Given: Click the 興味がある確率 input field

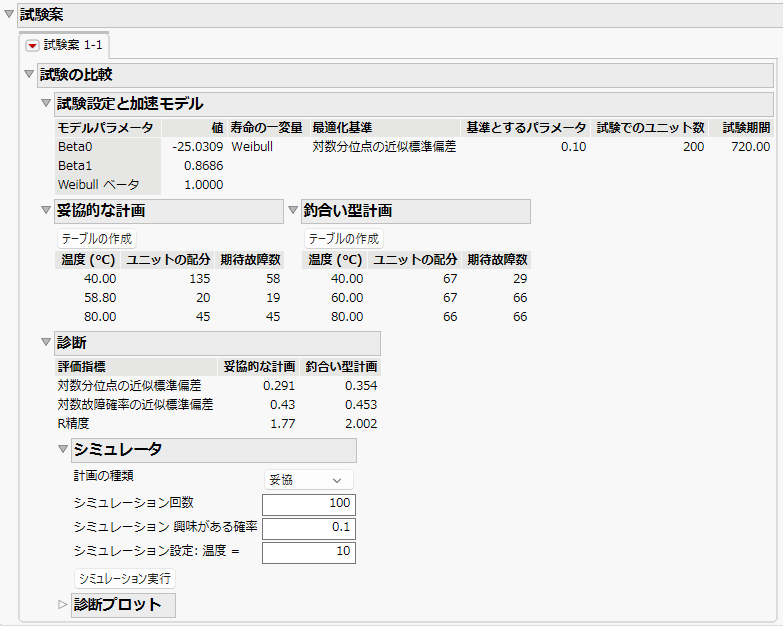Looking at the screenshot, I should click(x=309, y=528).
